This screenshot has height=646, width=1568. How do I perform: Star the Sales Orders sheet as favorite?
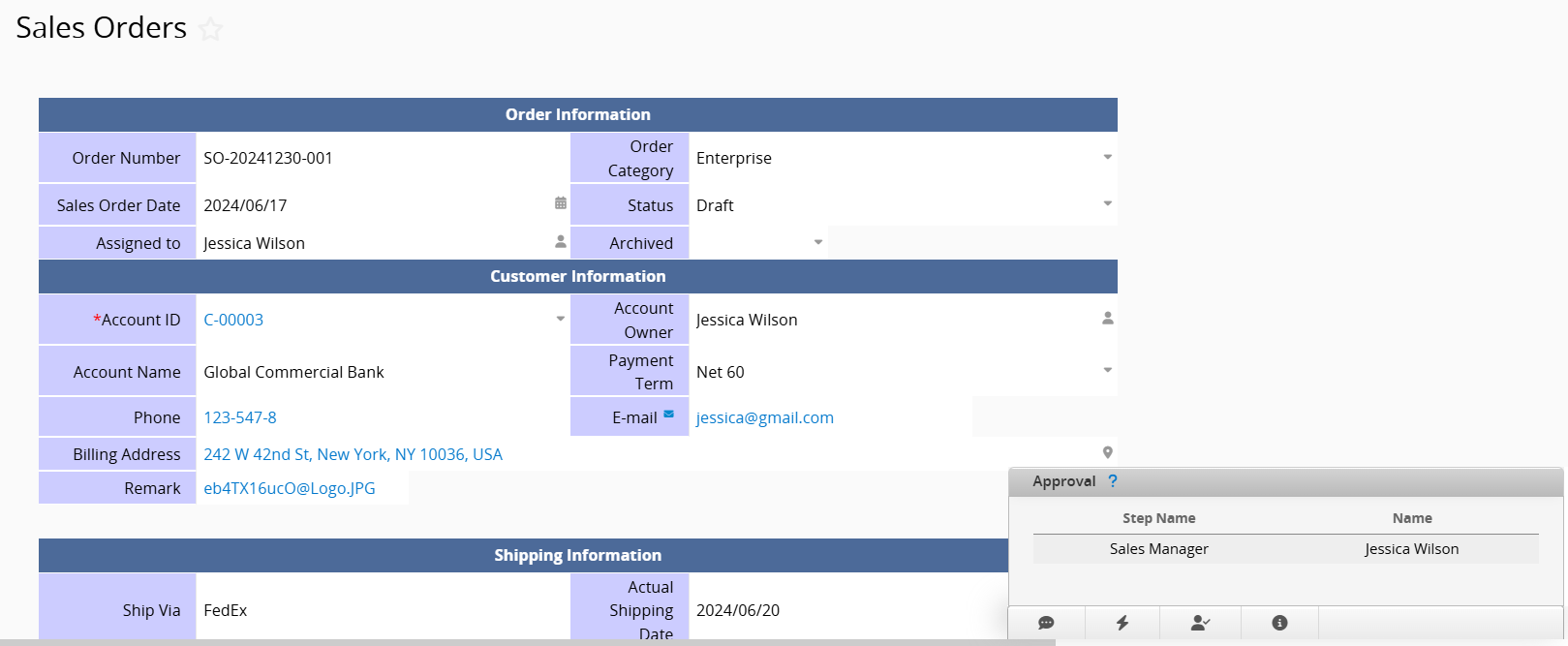click(x=210, y=30)
